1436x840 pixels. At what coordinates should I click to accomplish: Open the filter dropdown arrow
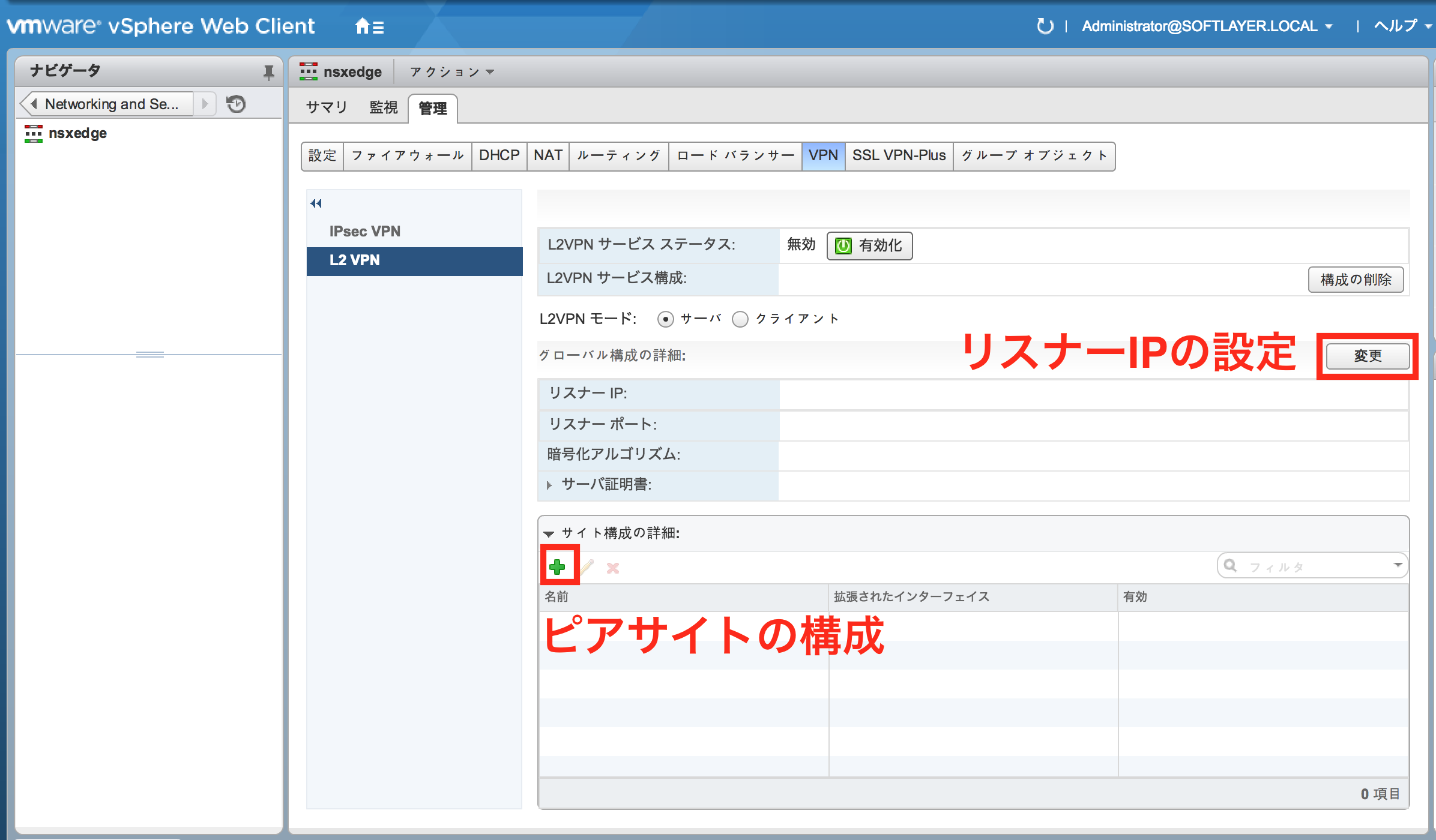(1398, 565)
